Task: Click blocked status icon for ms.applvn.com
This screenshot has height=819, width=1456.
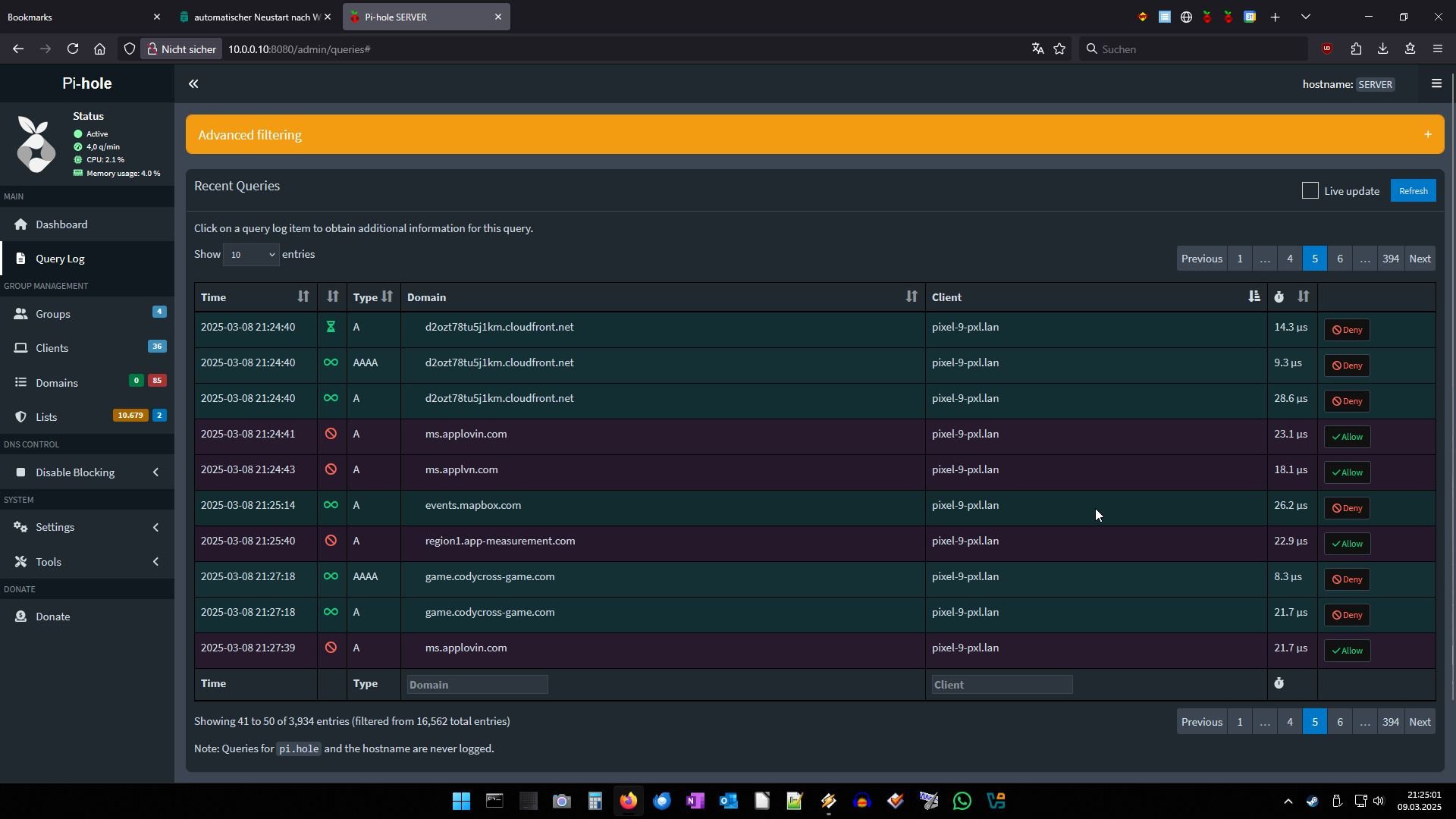Action: click(x=331, y=470)
